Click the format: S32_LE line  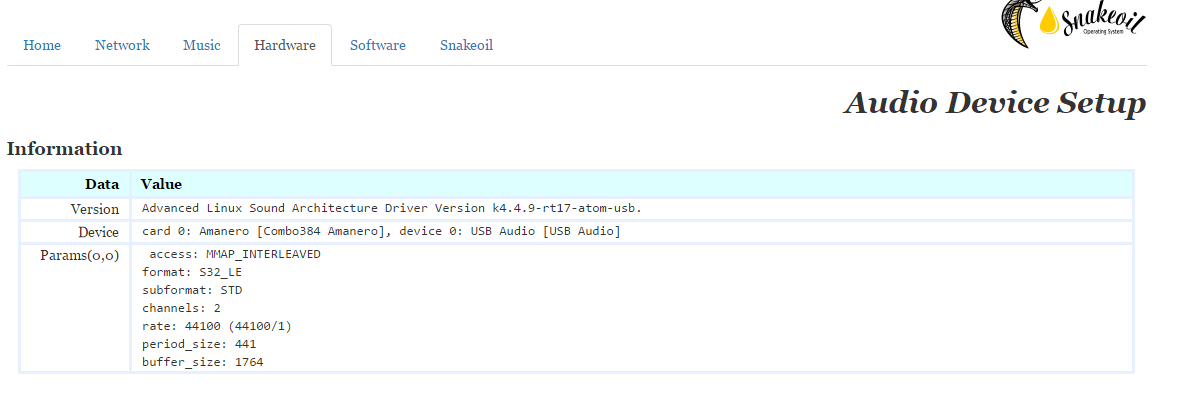pos(192,272)
